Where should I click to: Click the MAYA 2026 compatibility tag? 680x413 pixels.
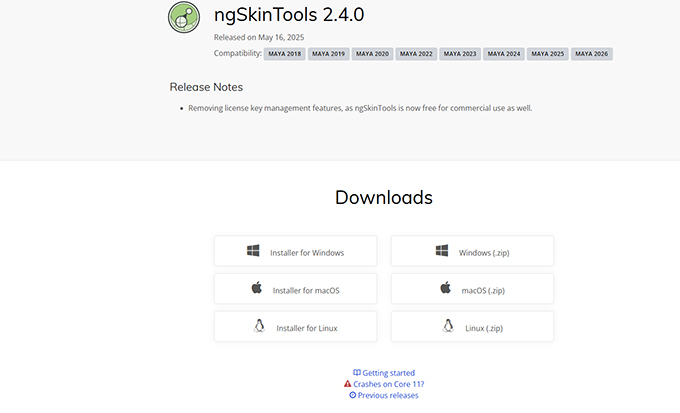point(592,54)
